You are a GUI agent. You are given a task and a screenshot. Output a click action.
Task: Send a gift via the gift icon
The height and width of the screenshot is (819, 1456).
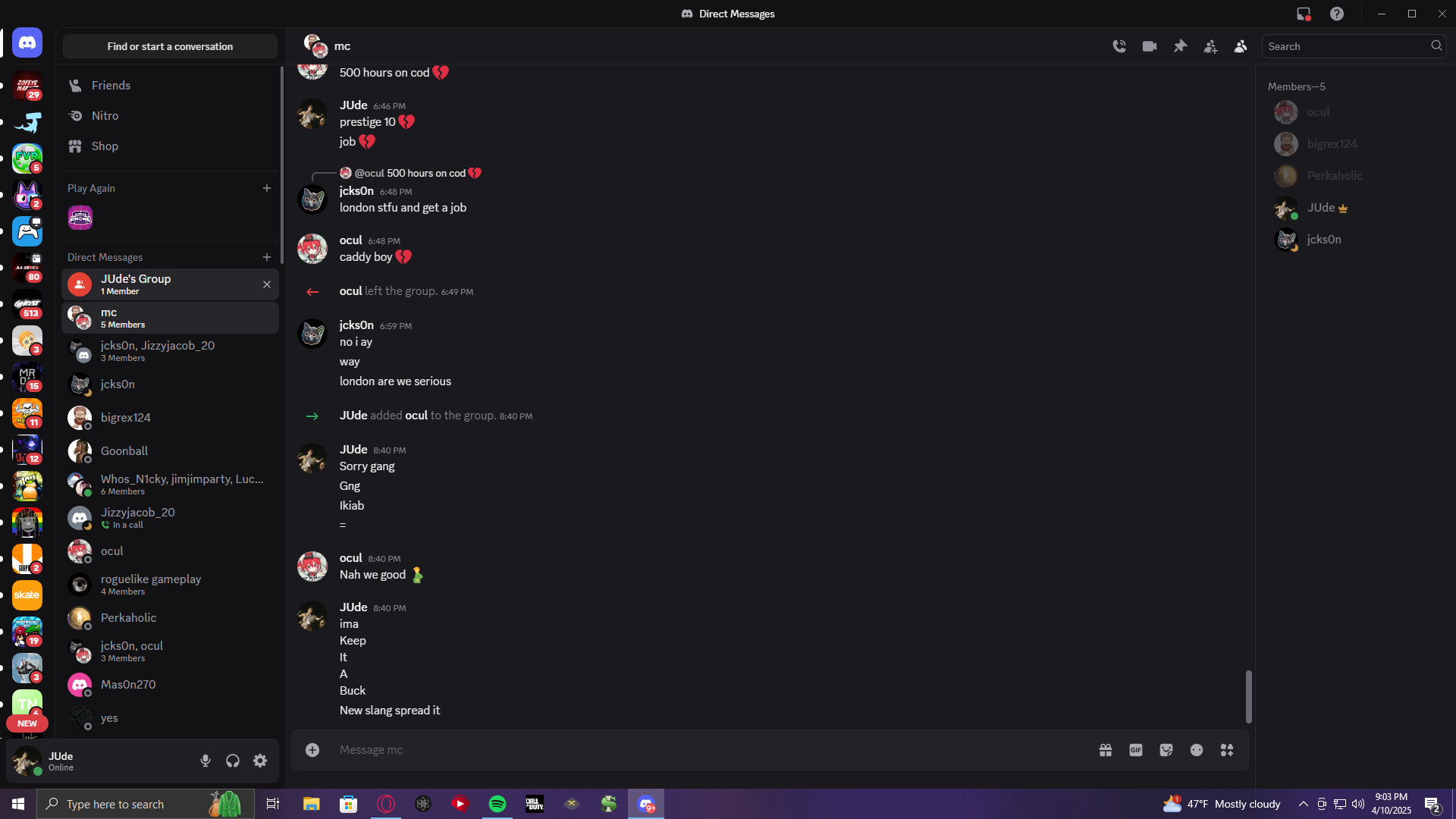click(x=1106, y=750)
